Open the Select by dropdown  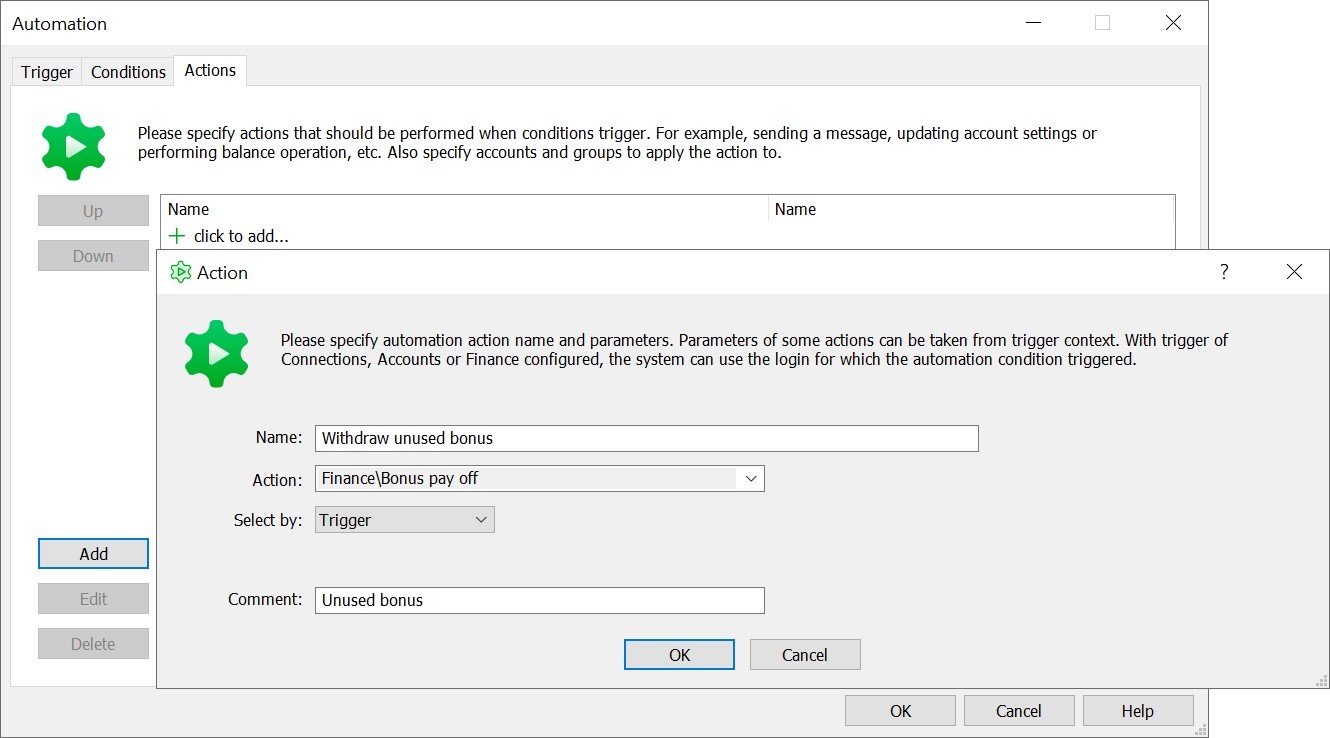[x=481, y=520]
